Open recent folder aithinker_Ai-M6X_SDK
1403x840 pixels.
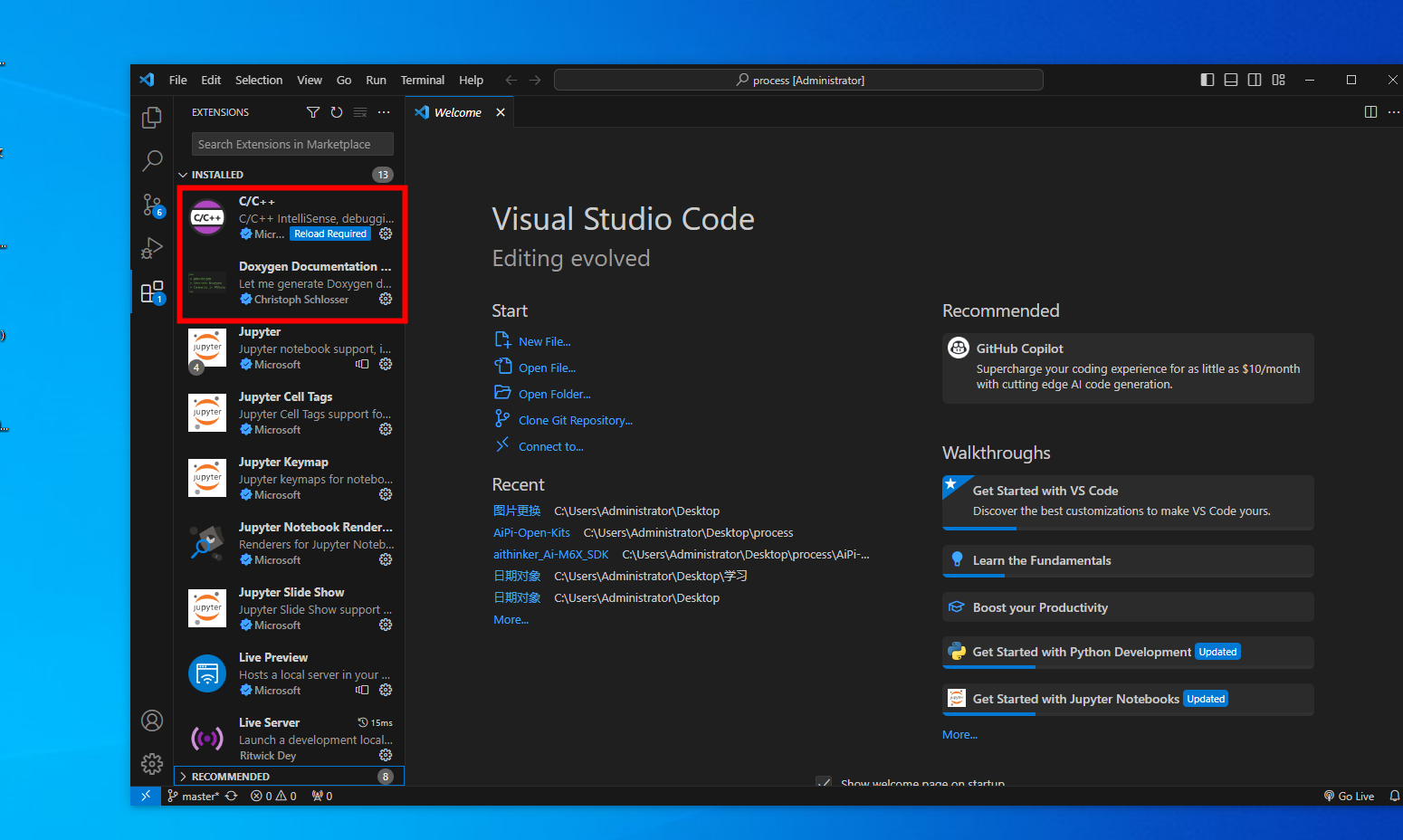coord(550,554)
